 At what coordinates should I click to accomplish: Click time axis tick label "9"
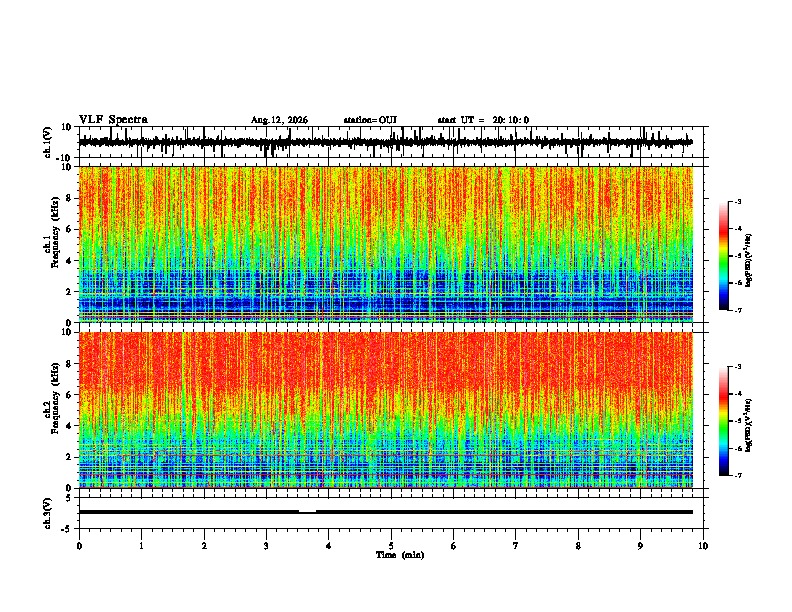[x=640, y=546]
